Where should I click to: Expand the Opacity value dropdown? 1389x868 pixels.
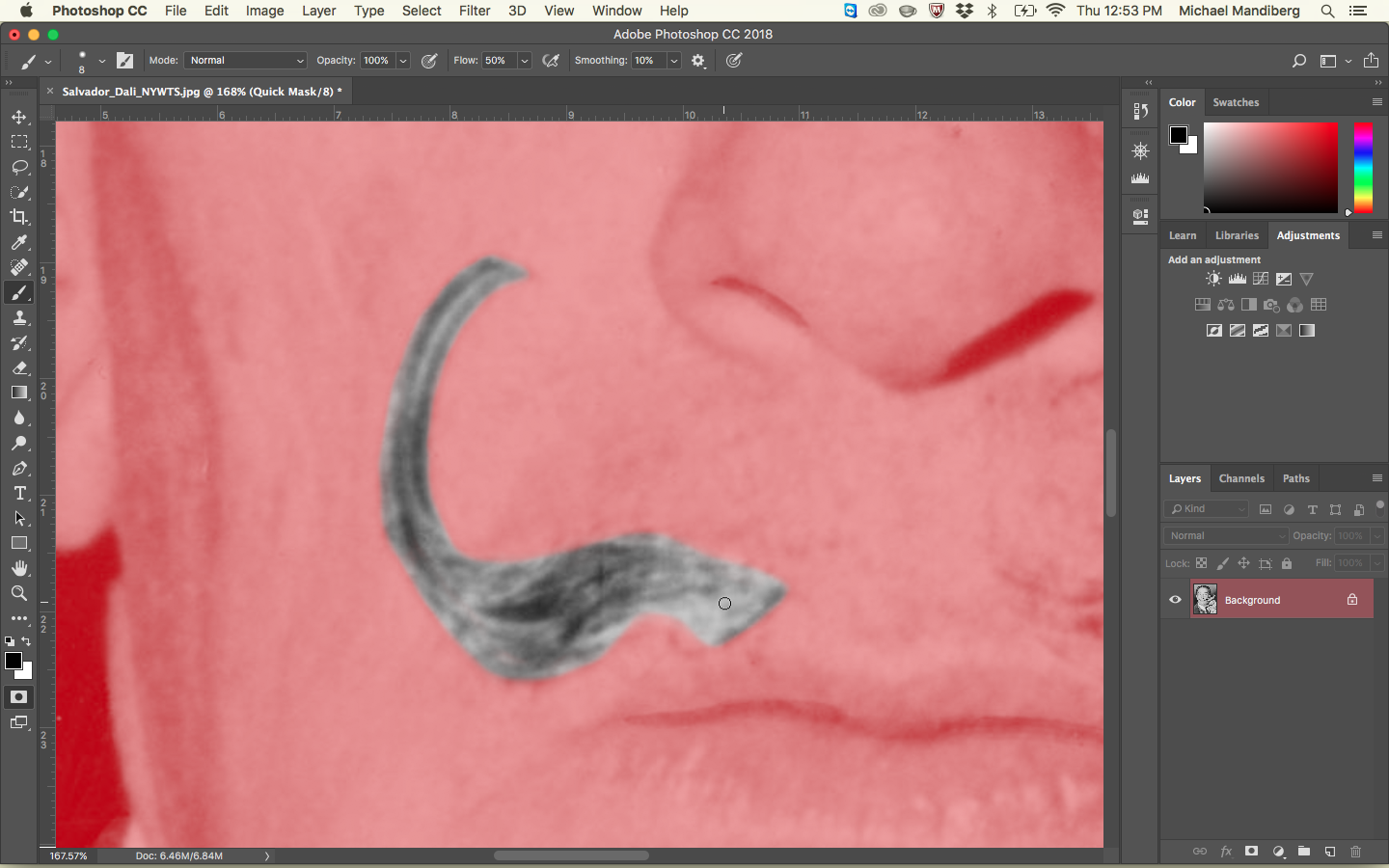coord(403,61)
